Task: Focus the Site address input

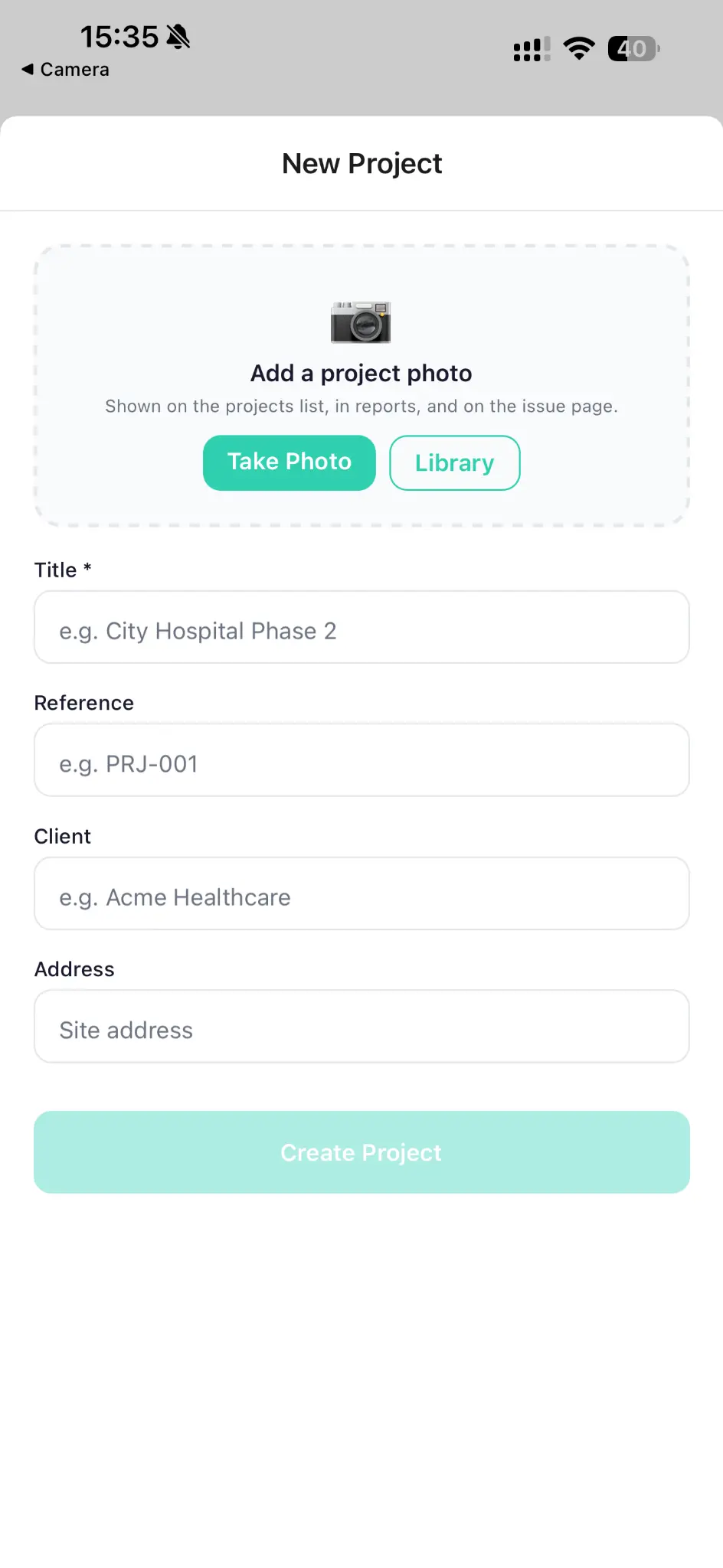Action: [361, 1026]
